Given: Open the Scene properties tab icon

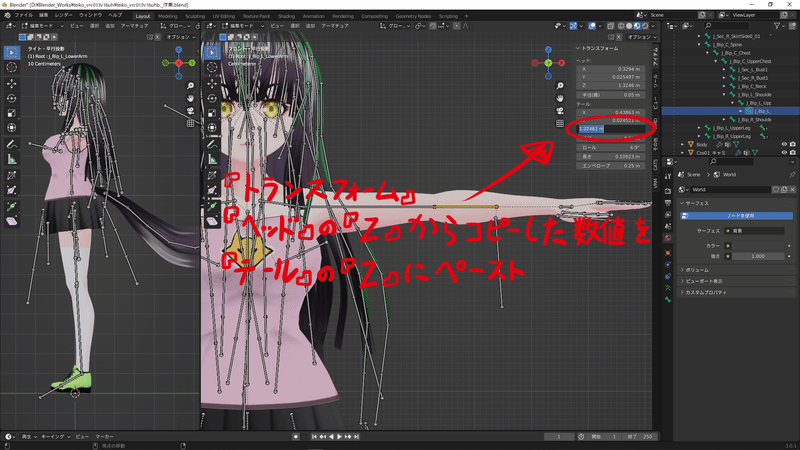Looking at the screenshot, I should [x=668, y=226].
